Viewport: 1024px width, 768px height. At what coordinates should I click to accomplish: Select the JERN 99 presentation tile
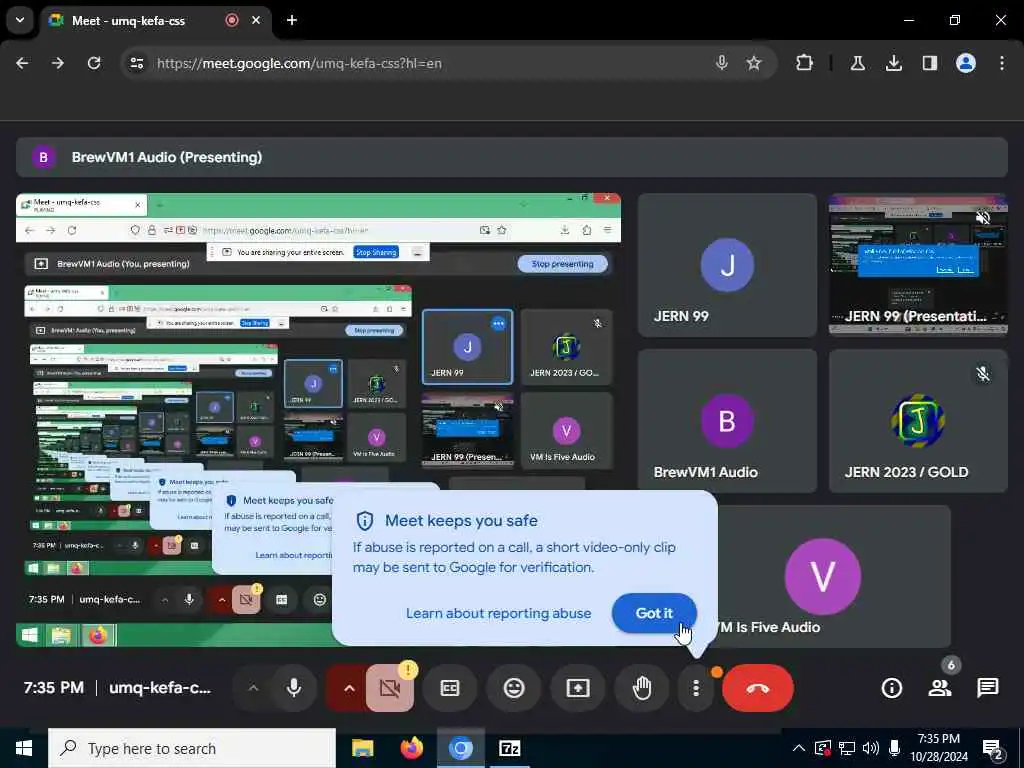[918, 264]
